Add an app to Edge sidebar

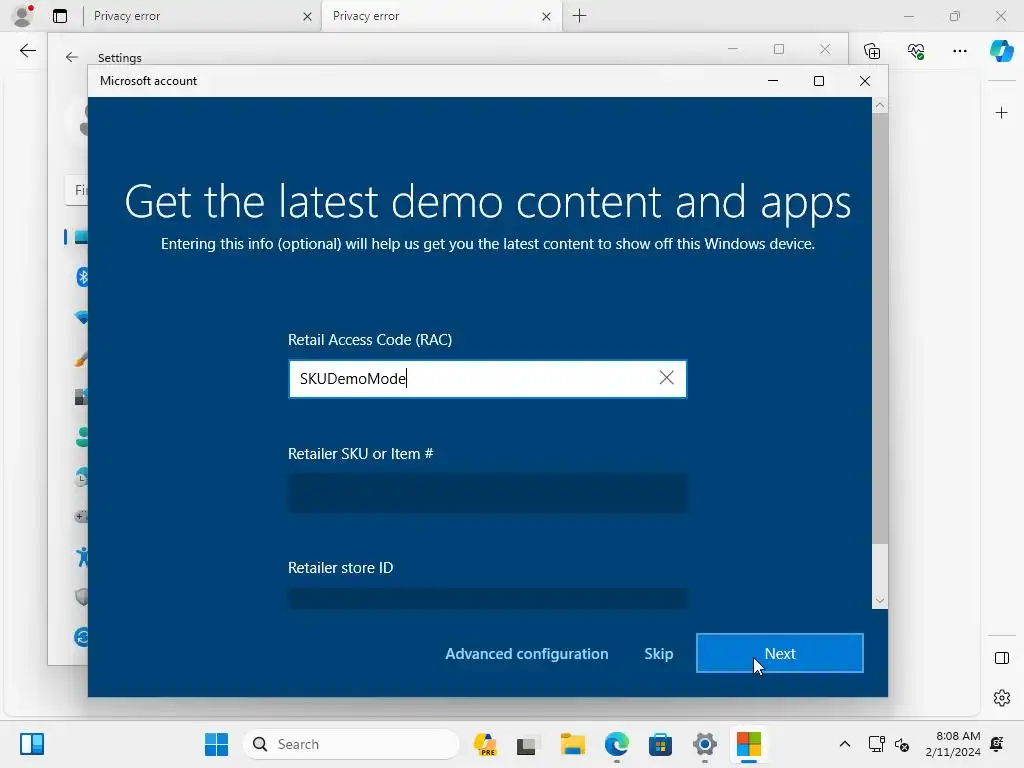tap(1002, 113)
